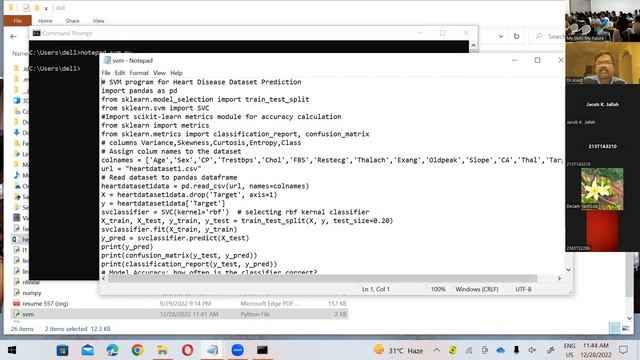The width and height of the screenshot is (640, 360).
Task: Open Quick Access Toolbar customize dropdown
Action: tap(46, 8)
